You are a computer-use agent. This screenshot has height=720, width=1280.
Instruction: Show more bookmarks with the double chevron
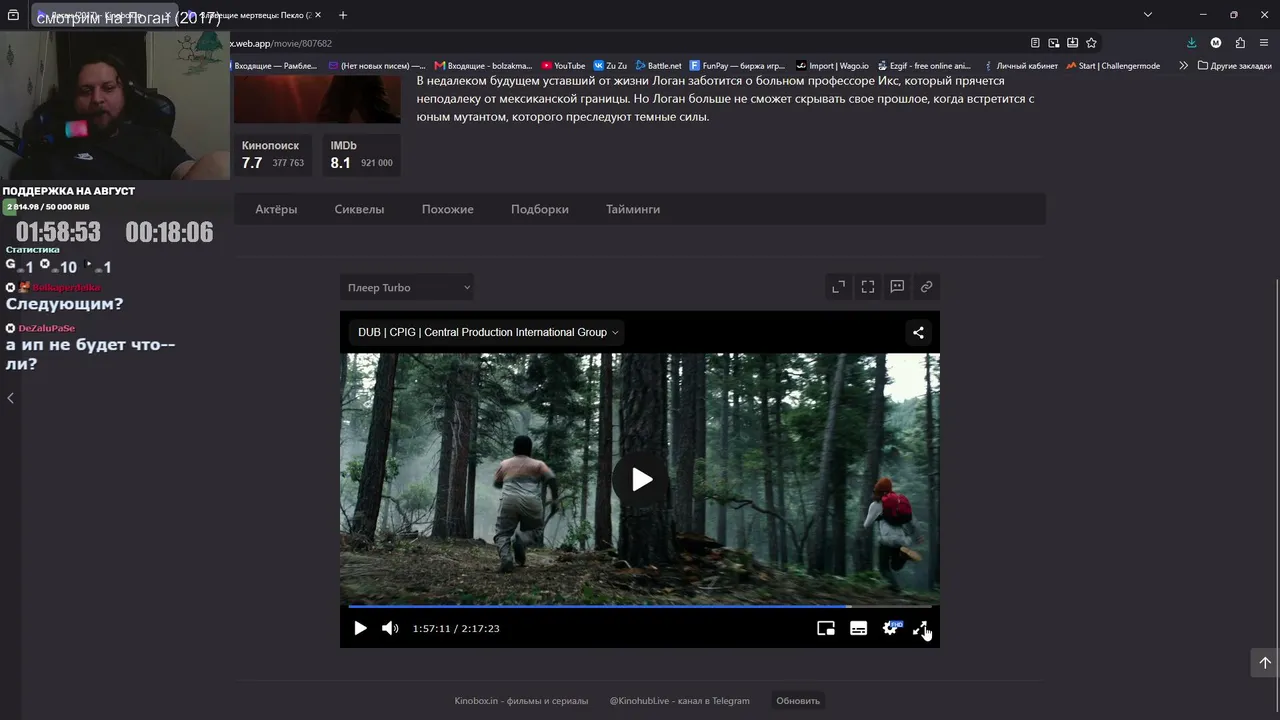click(1183, 66)
